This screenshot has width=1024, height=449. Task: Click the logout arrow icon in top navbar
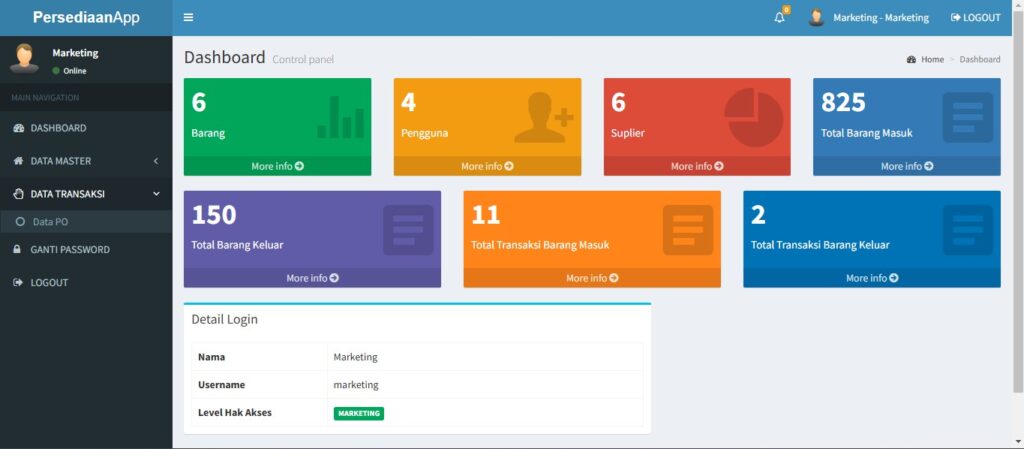click(955, 18)
